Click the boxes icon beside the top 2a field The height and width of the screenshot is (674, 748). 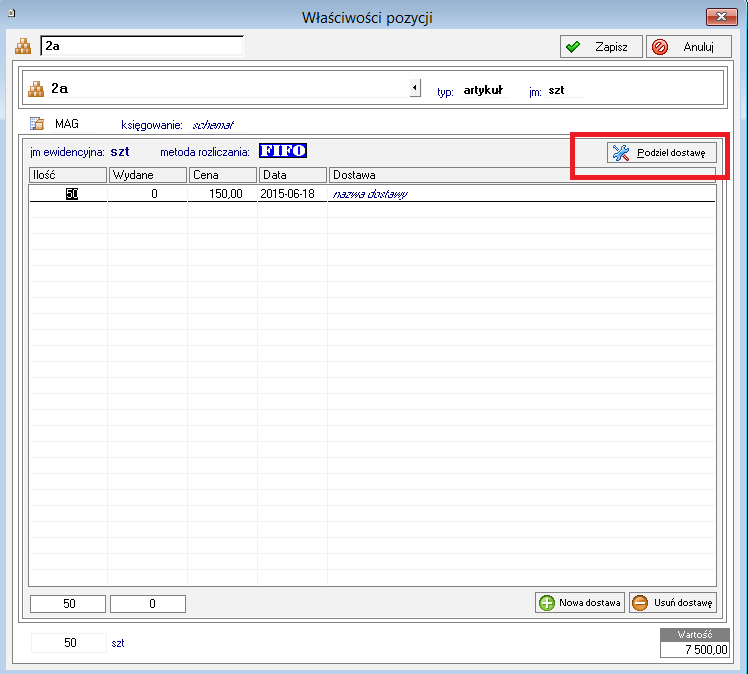point(25,46)
